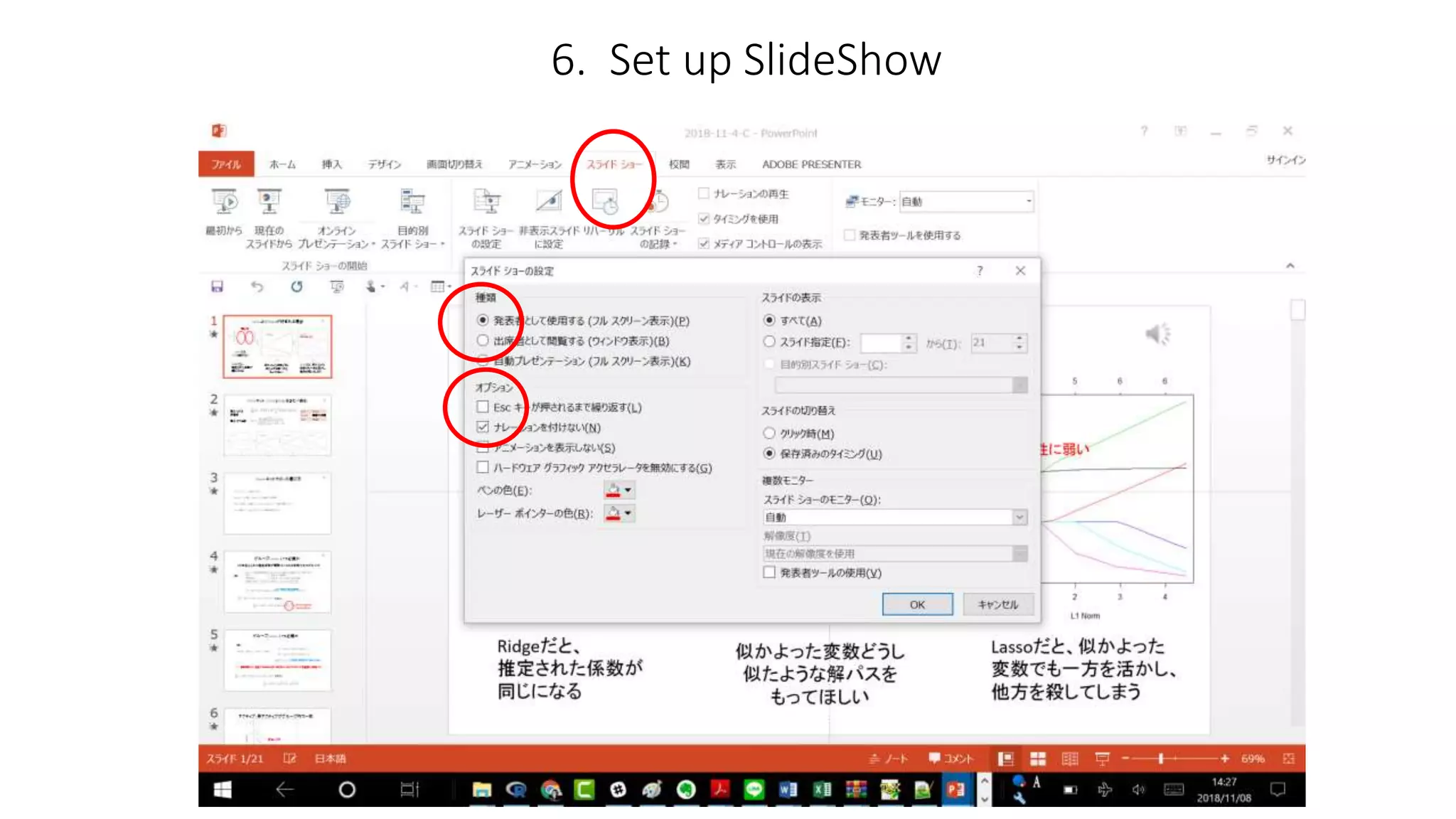The width and height of the screenshot is (1456, 819).
Task: Select the browsed by individual (window) radio option
Action: [483, 341]
